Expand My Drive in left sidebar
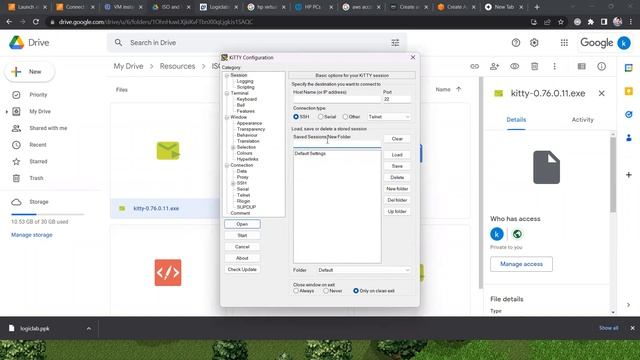 coord(7,111)
